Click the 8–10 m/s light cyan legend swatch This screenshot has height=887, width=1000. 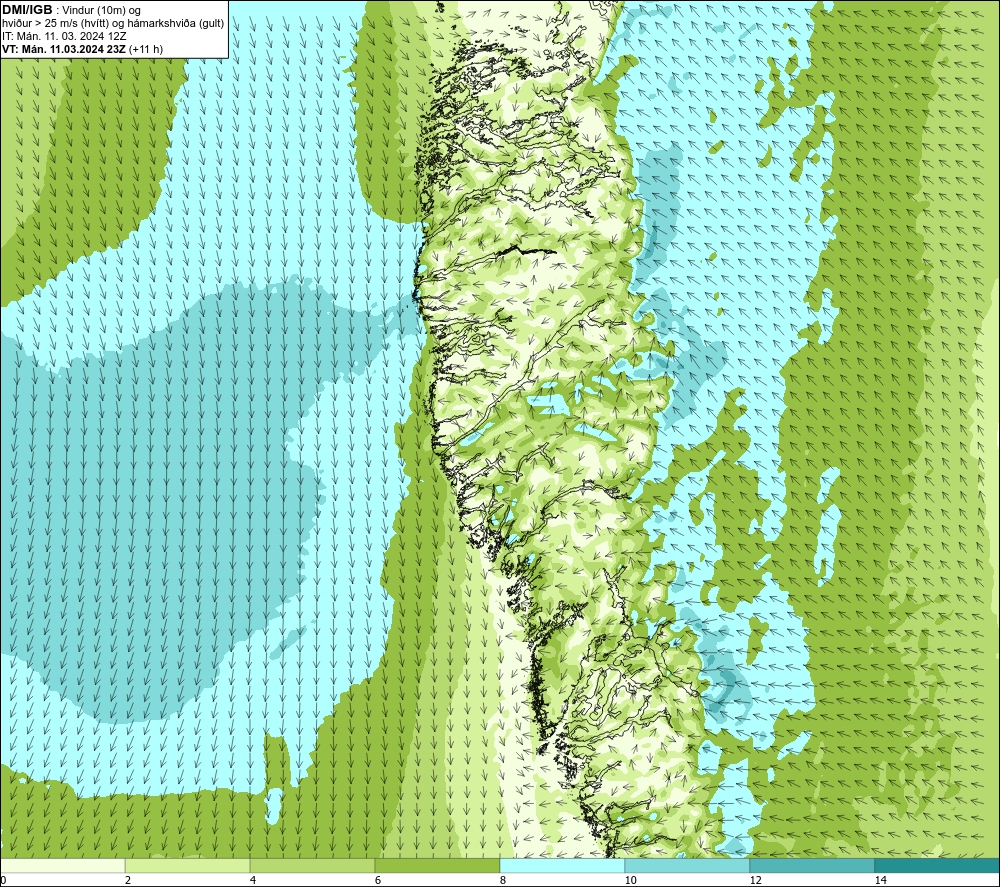[562, 865]
